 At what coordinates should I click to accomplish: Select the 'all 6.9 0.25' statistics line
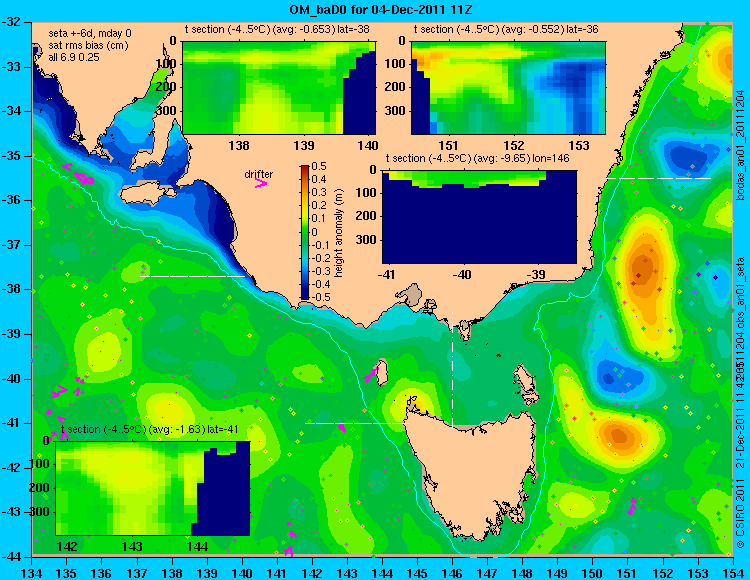click(74, 57)
